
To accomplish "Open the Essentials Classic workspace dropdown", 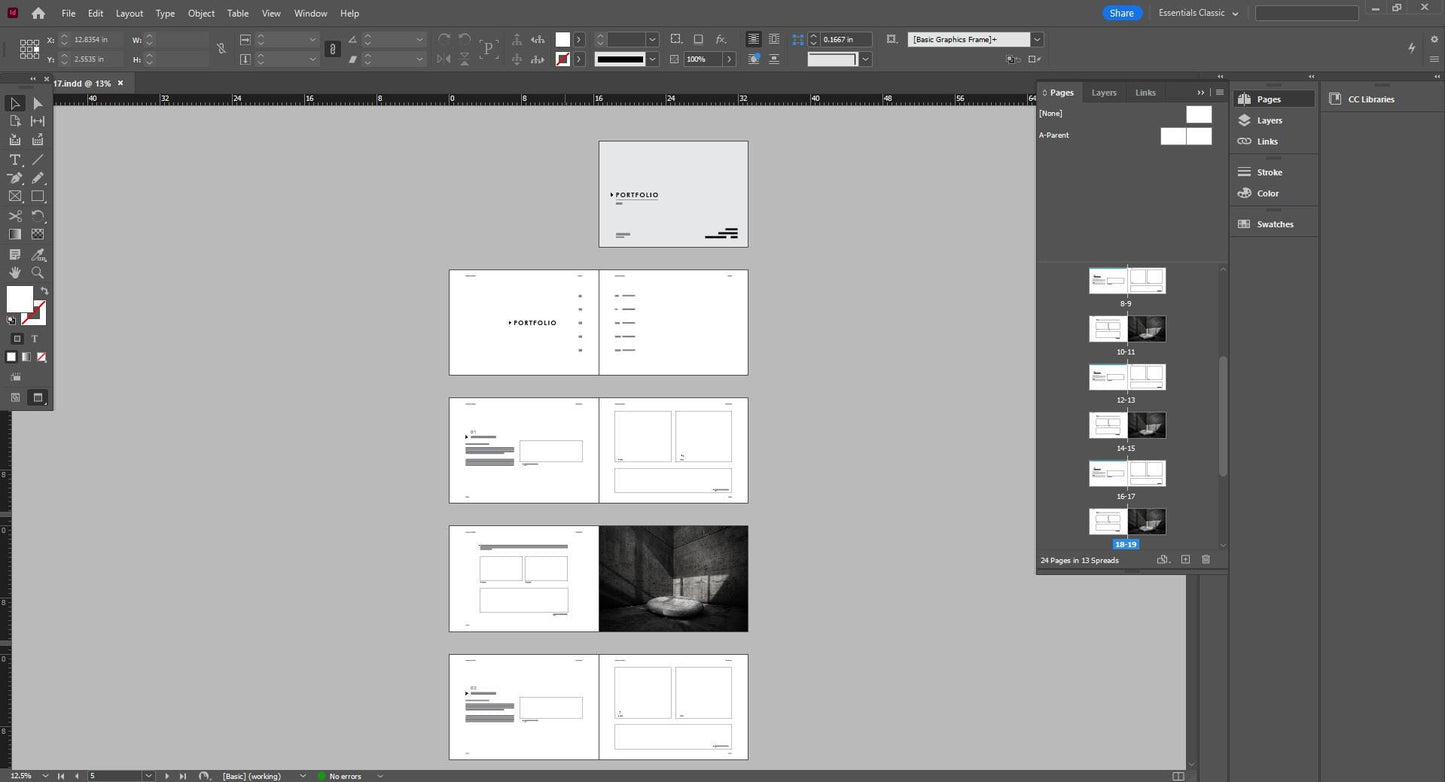I will click(x=1198, y=13).
